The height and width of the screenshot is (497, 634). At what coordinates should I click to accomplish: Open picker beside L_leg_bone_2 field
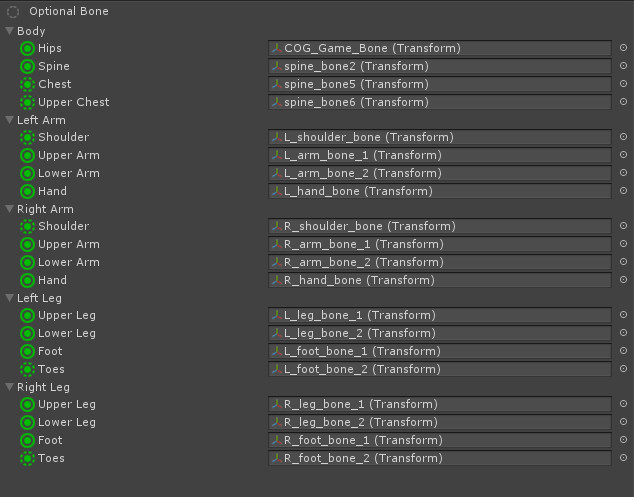[x=623, y=332]
